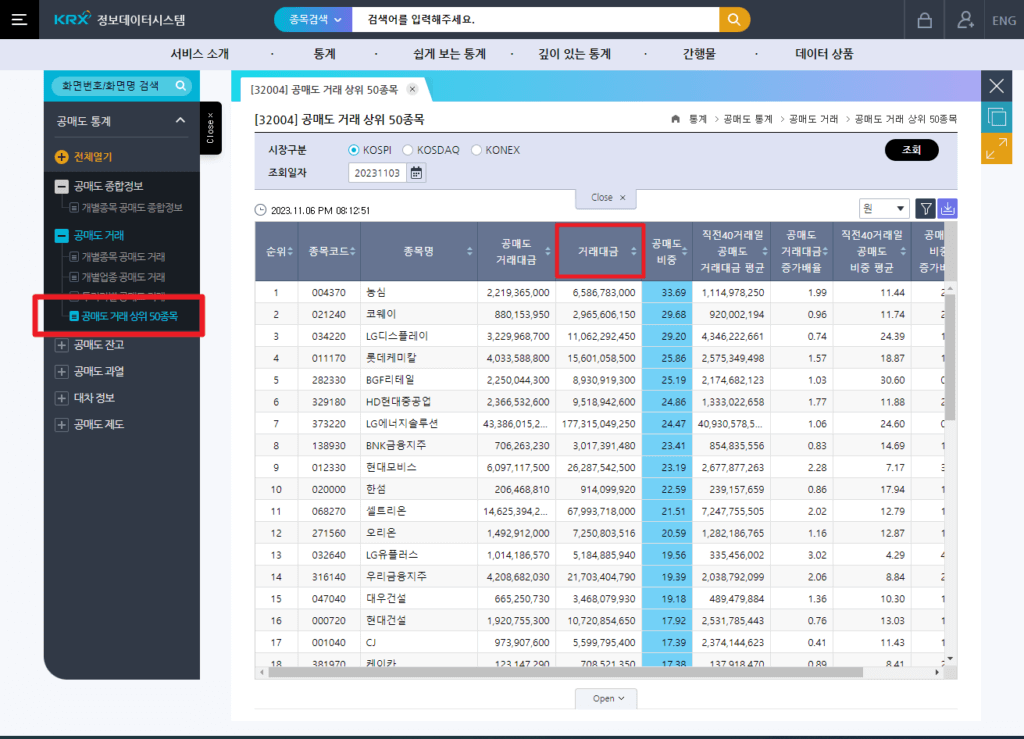Click 공매도 거래 breadcrumb link
Screen dimensions: 1024x739
(x=813, y=119)
